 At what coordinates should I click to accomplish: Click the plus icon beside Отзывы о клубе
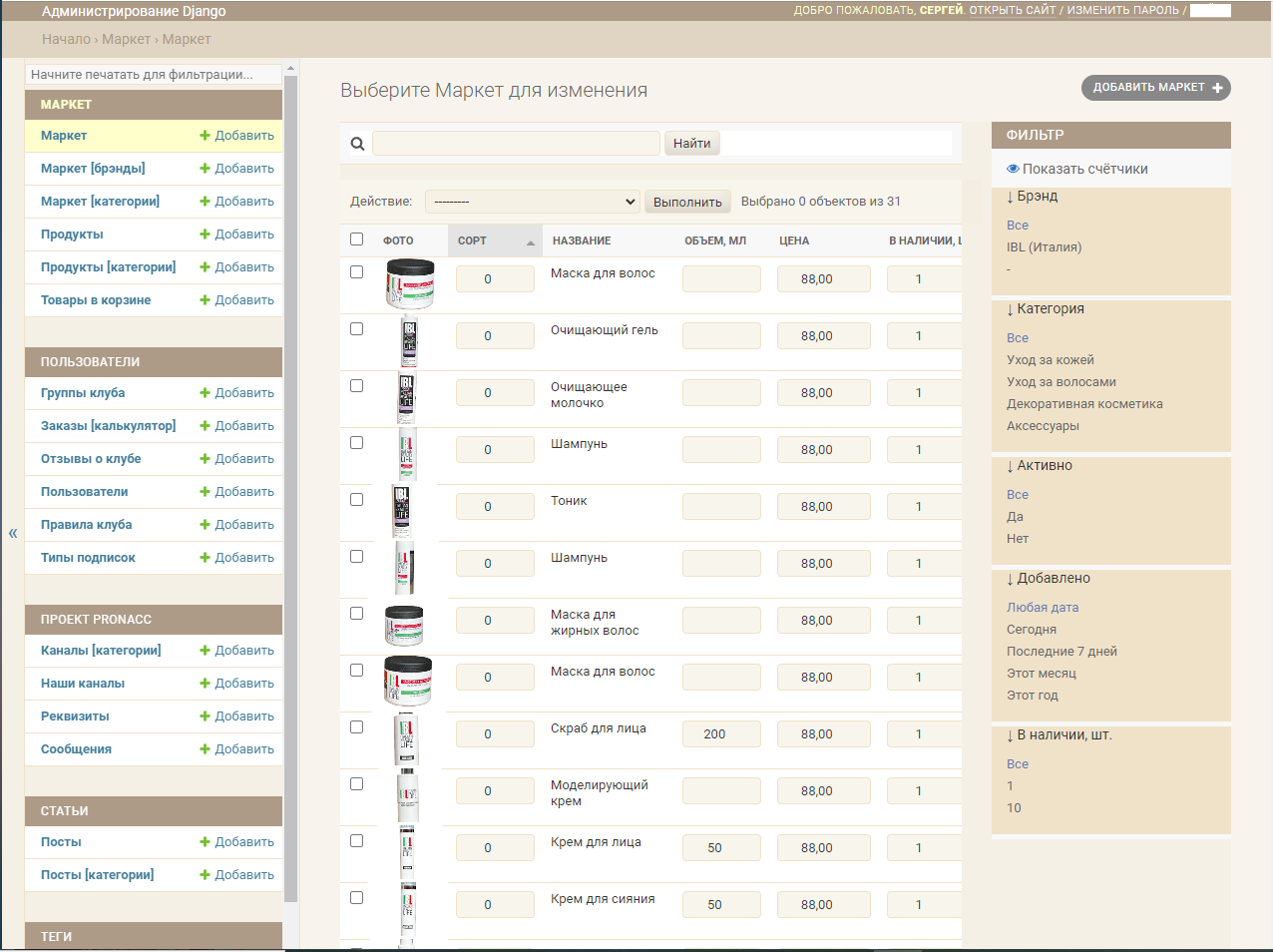205,459
